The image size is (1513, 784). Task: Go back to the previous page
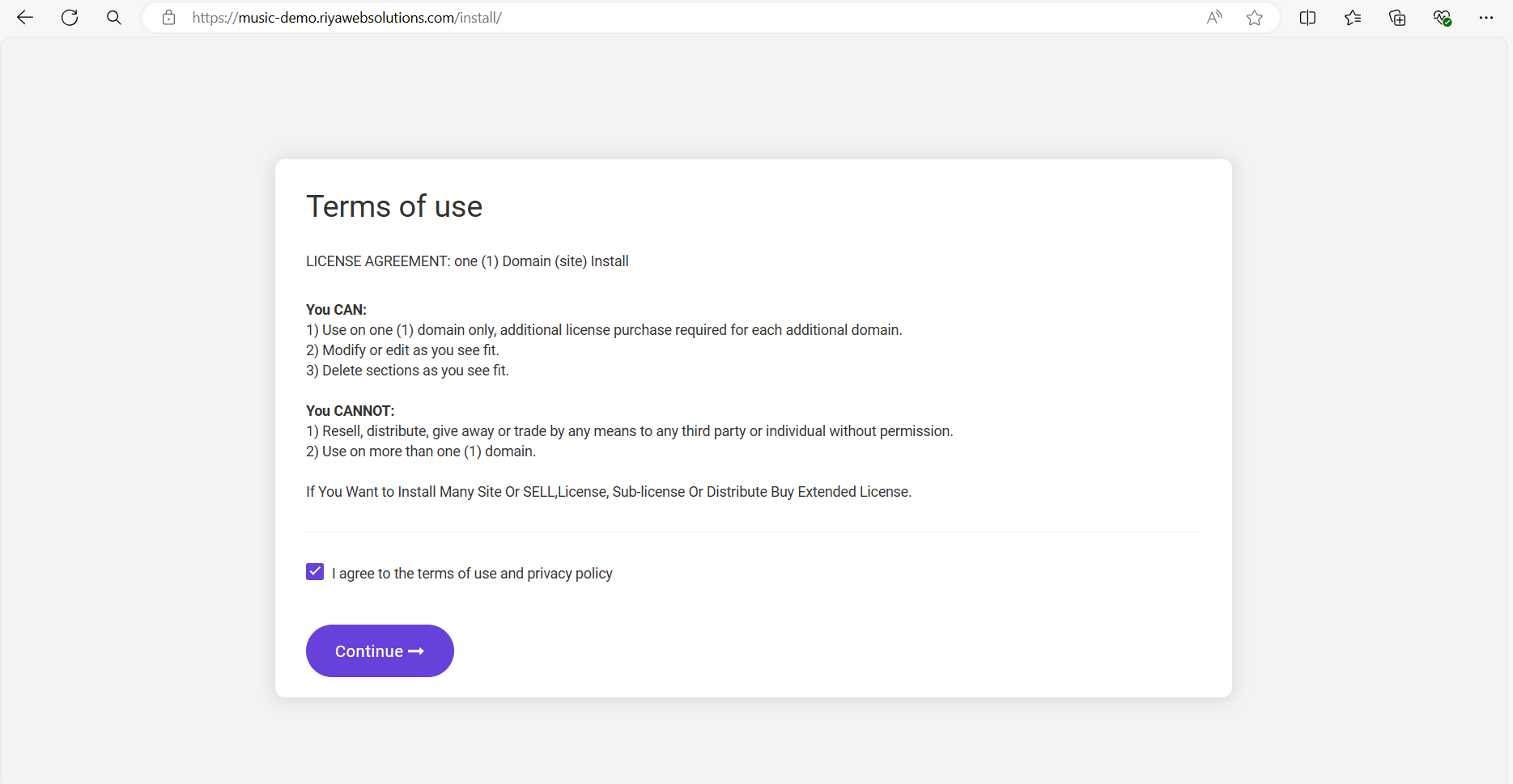pos(25,18)
